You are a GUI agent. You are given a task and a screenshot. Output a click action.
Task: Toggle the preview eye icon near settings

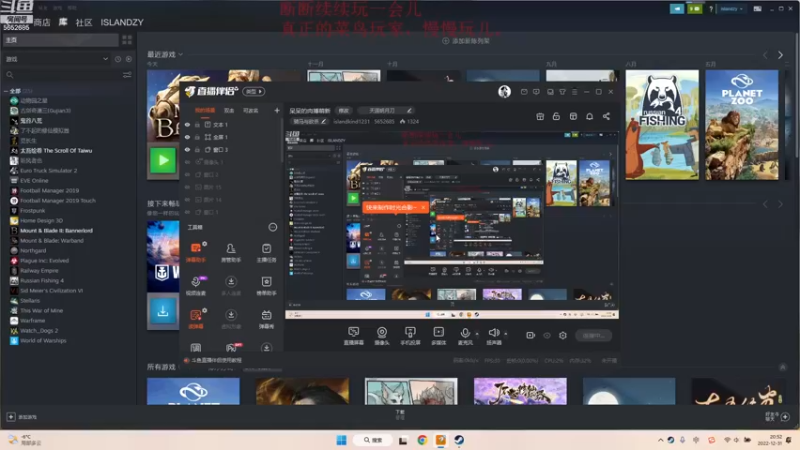click(x=546, y=335)
